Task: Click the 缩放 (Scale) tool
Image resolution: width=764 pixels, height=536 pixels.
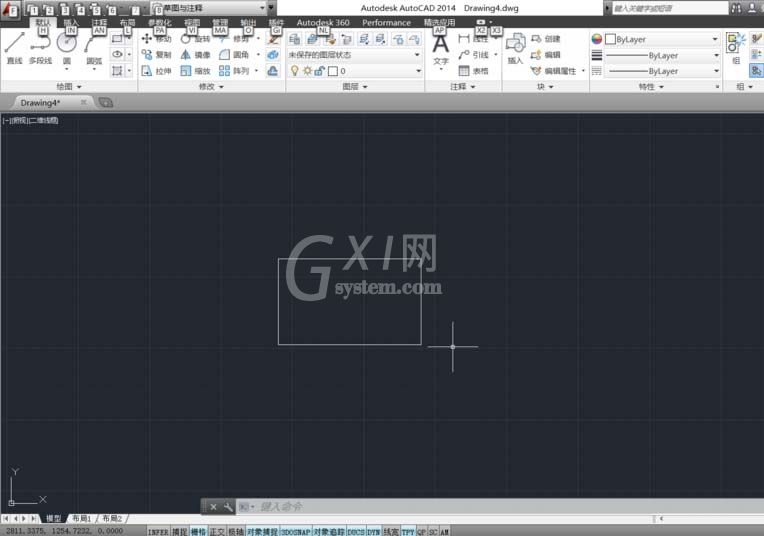Action: [195, 71]
